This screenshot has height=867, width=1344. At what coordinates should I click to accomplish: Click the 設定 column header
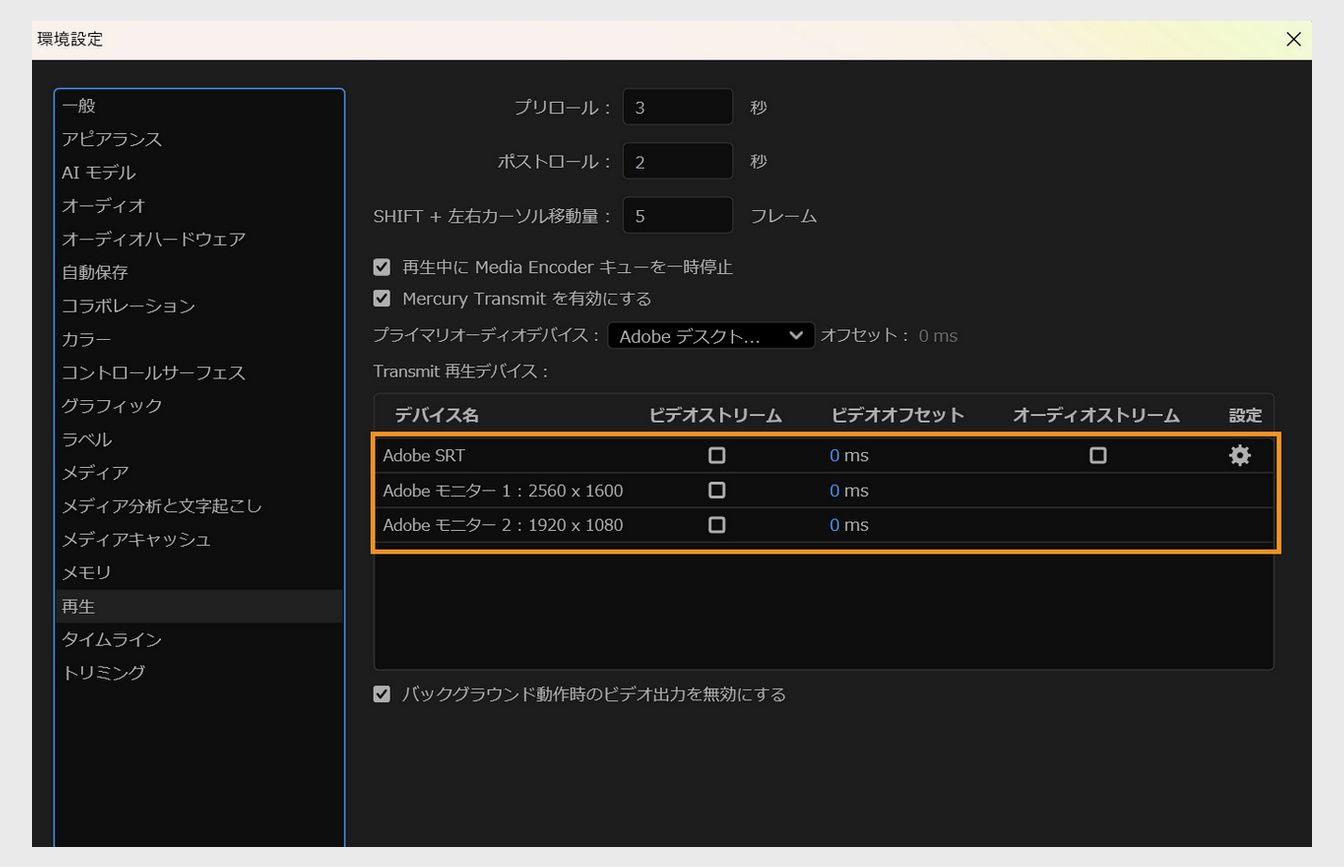click(x=1245, y=415)
